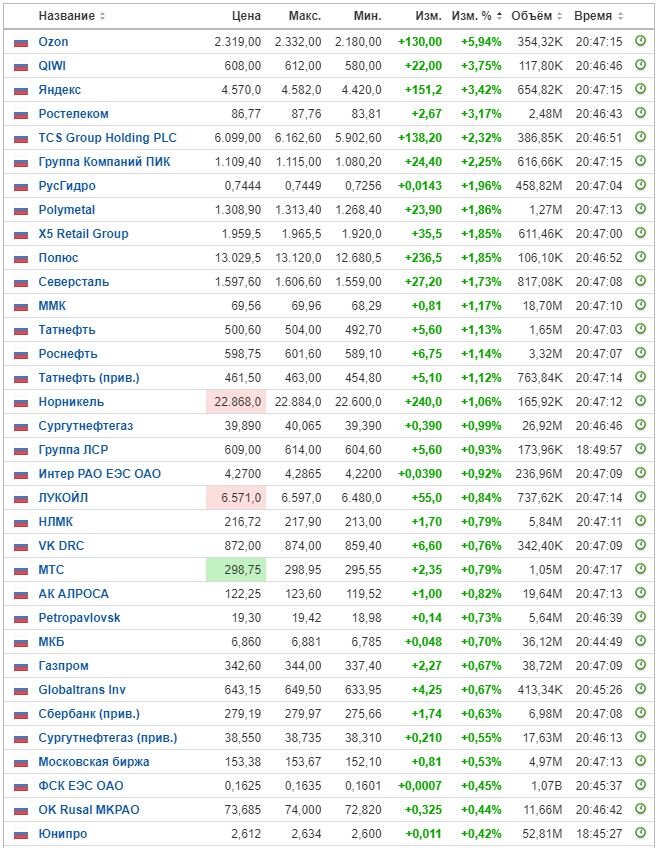This screenshot has width=659, height=848.
Task: Sort table by Название column arrows
Action: point(102,16)
